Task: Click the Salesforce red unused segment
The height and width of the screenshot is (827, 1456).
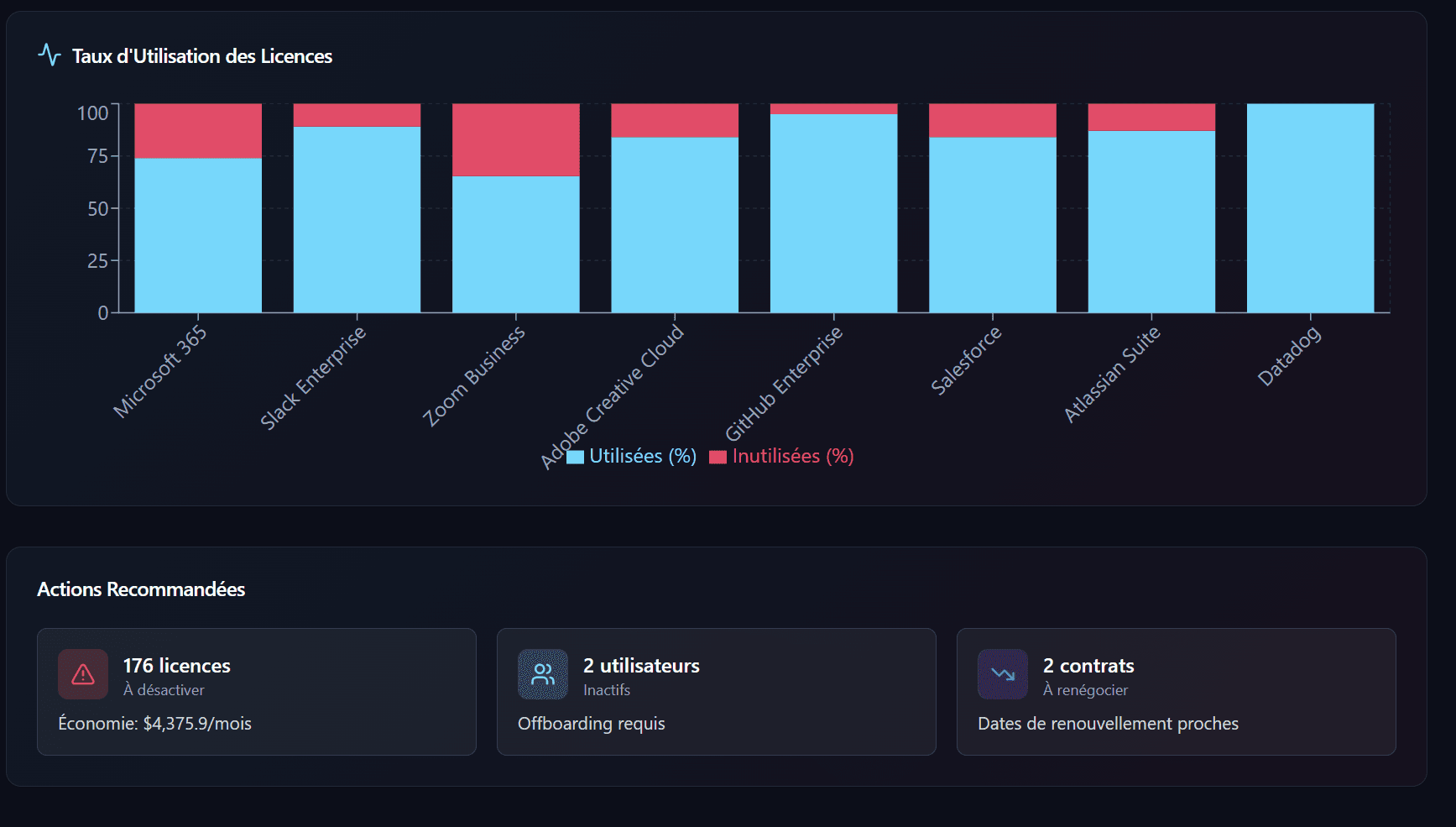Action: [992, 120]
